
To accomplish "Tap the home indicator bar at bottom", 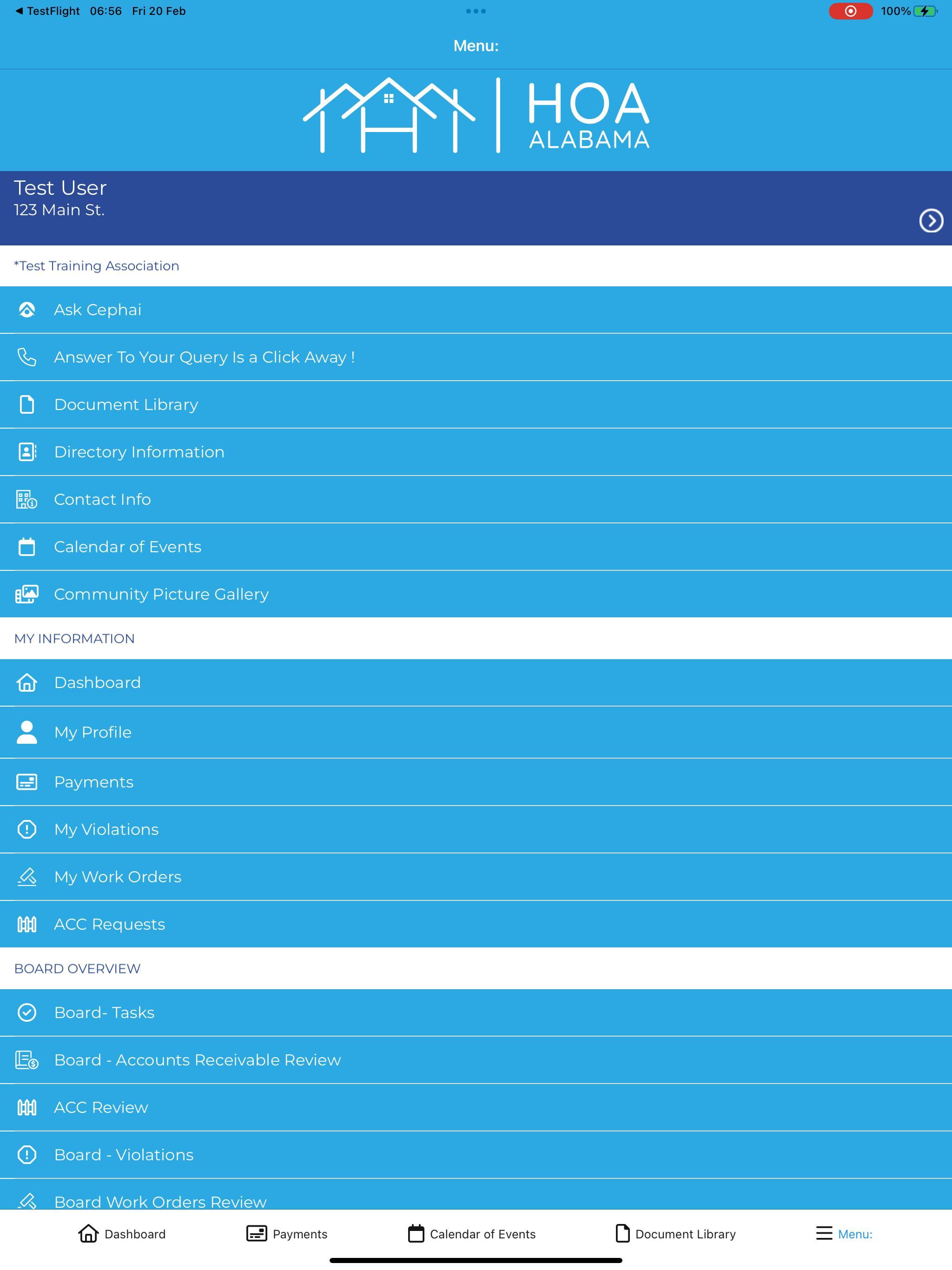I will [x=476, y=1260].
